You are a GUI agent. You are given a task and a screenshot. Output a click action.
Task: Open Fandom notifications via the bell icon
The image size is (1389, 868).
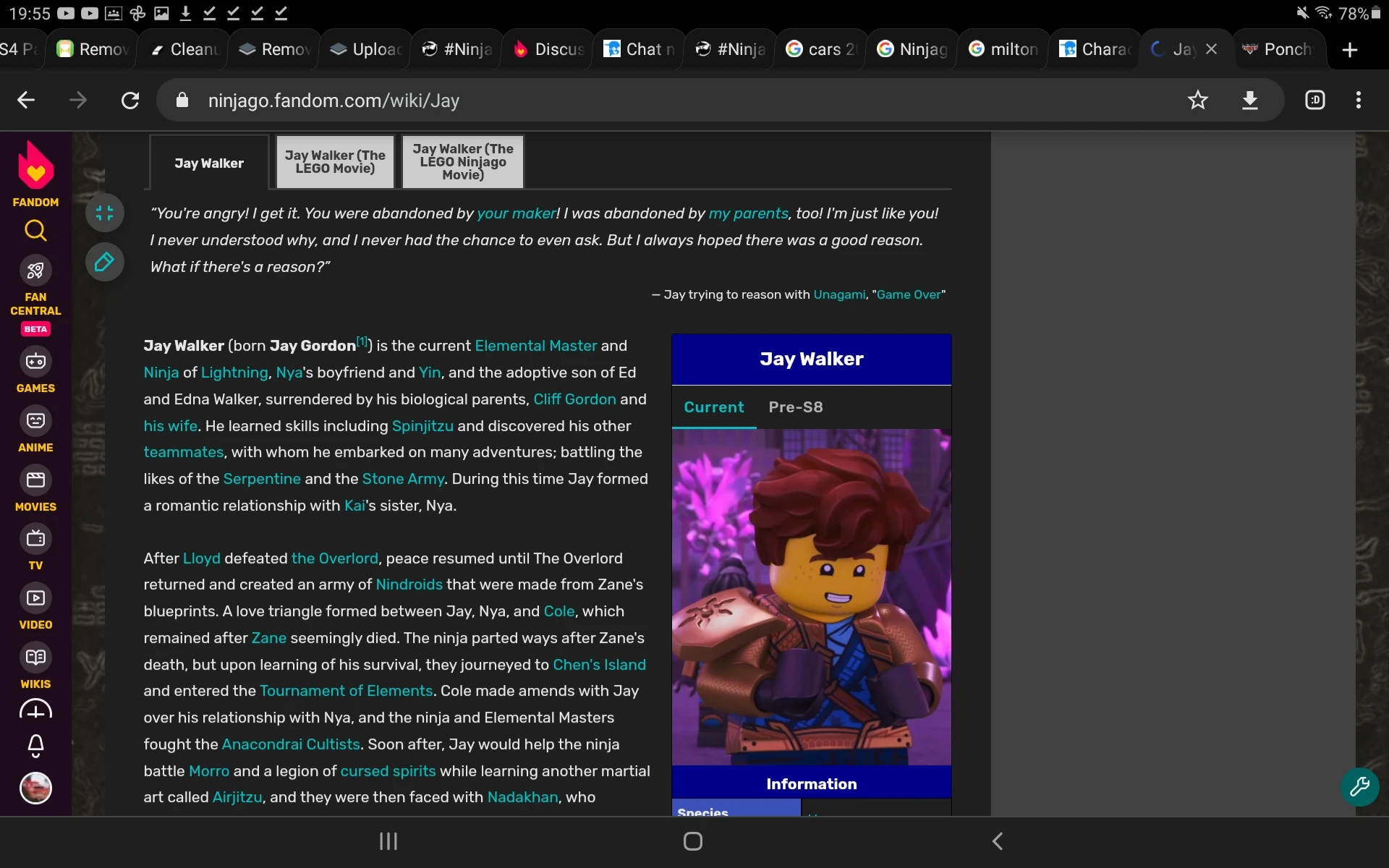(35, 746)
